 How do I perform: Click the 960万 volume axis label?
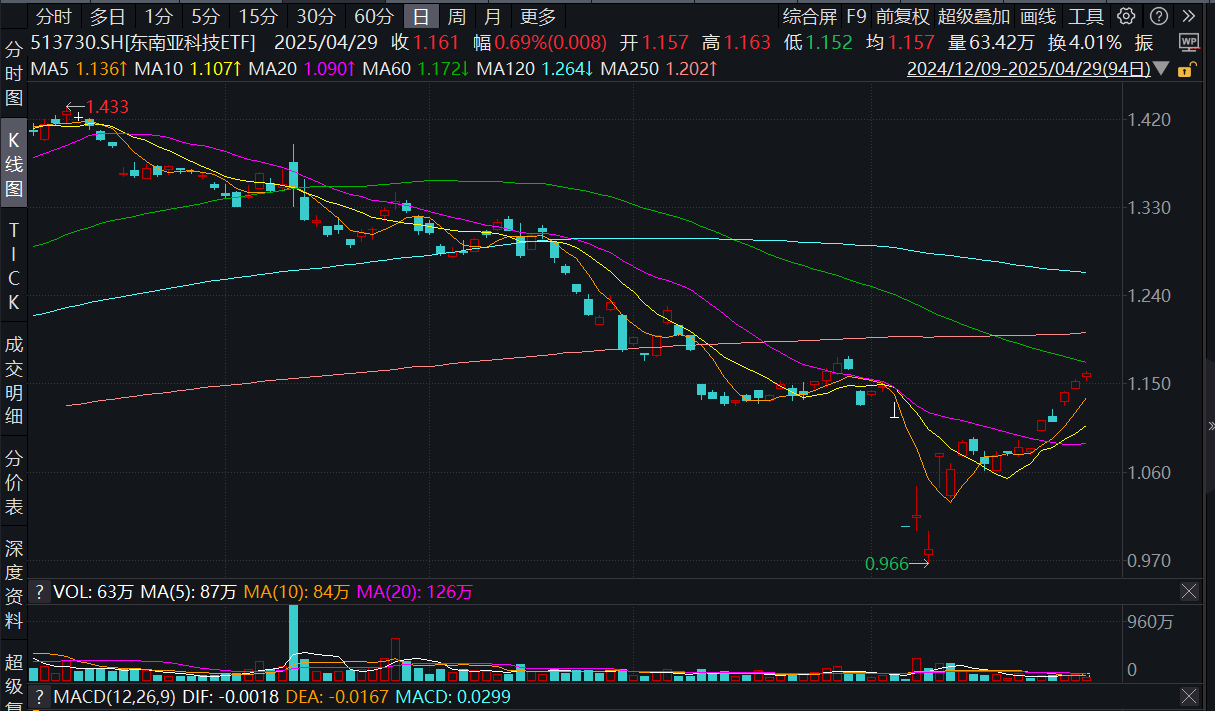(1150, 622)
